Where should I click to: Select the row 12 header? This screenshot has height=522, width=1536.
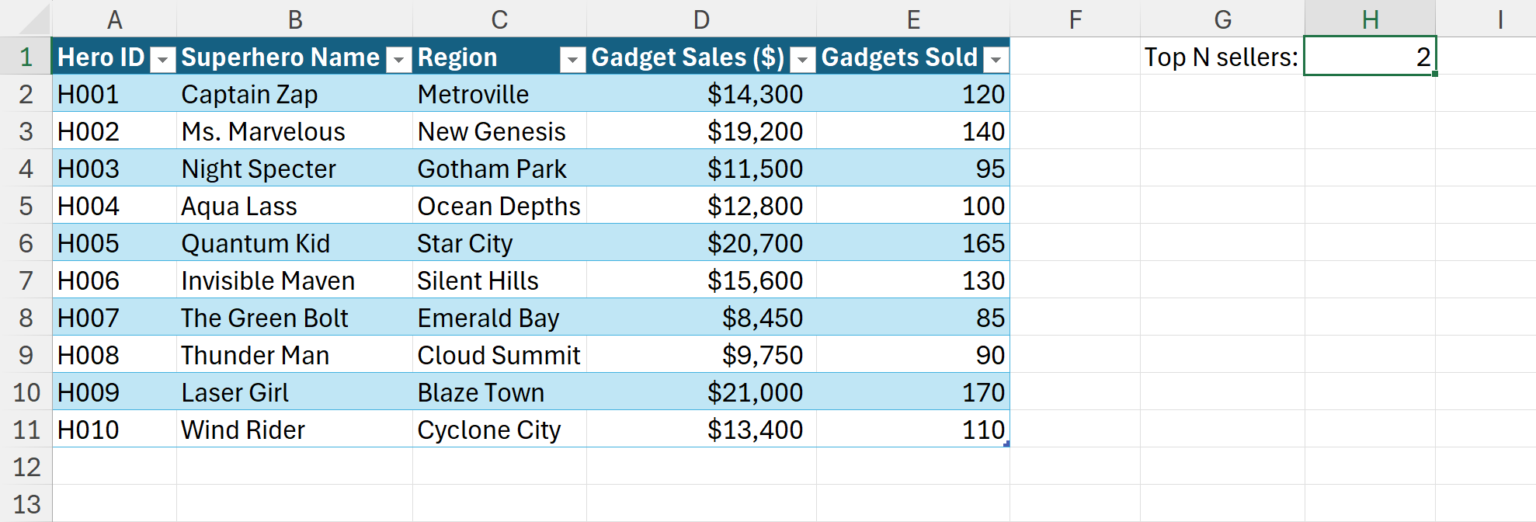(x=26, y=467)
